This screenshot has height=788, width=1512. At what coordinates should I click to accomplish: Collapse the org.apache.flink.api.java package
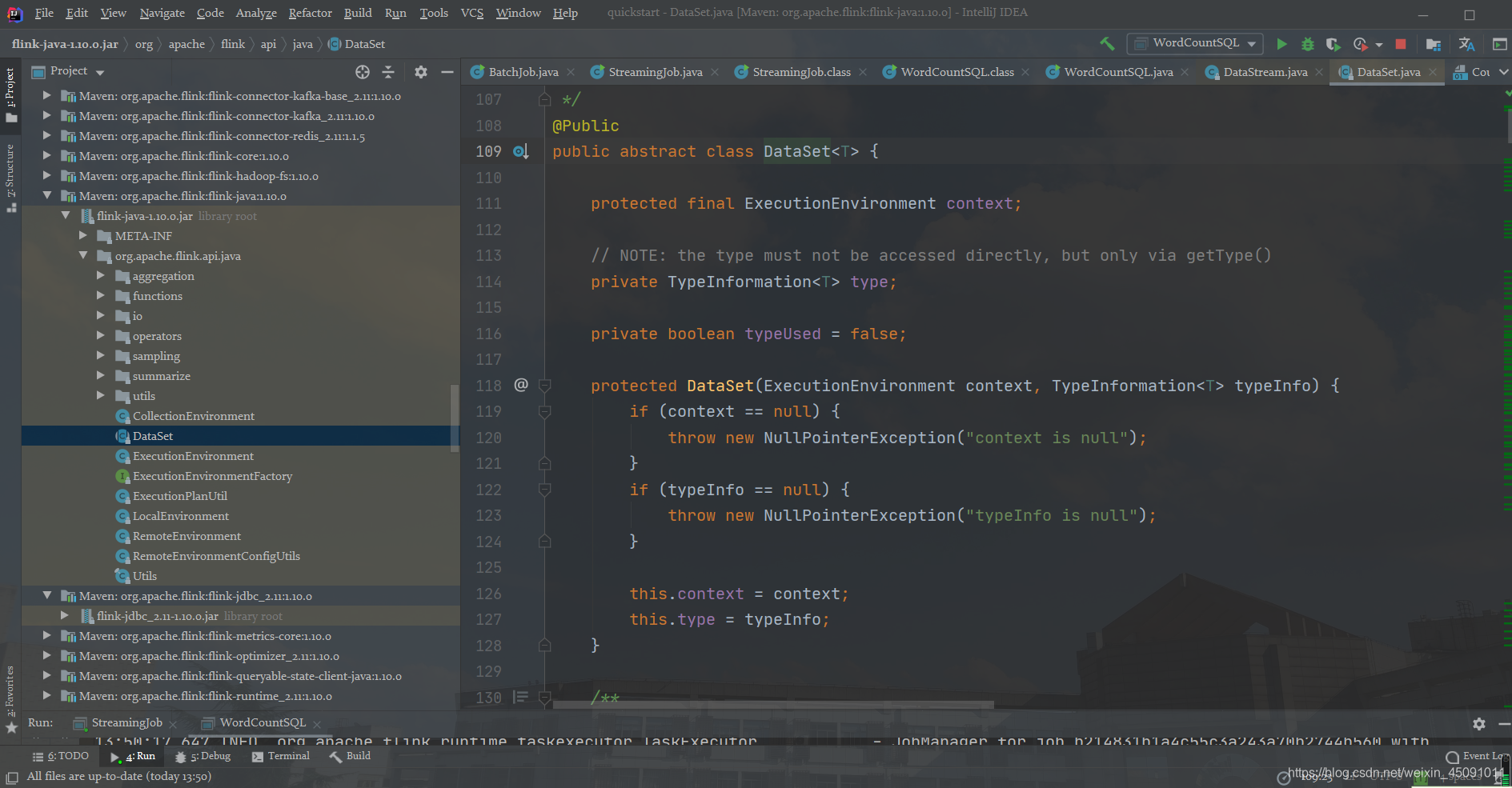(x=83, y=255)
